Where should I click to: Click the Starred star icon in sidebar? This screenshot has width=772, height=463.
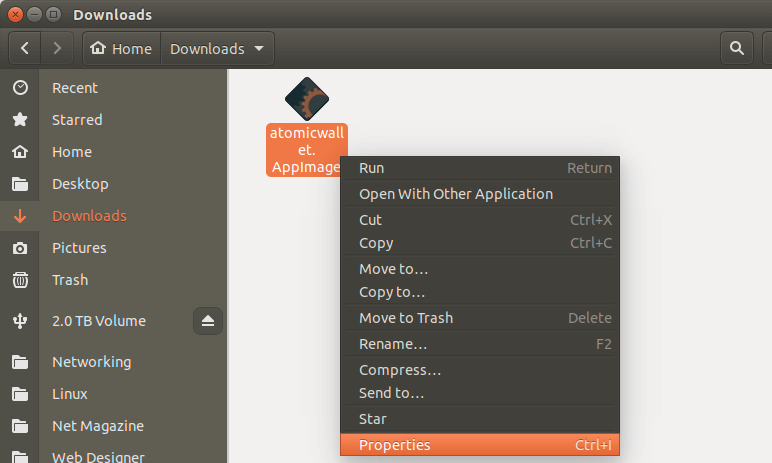pyautogui.click(x=19, y=120)
